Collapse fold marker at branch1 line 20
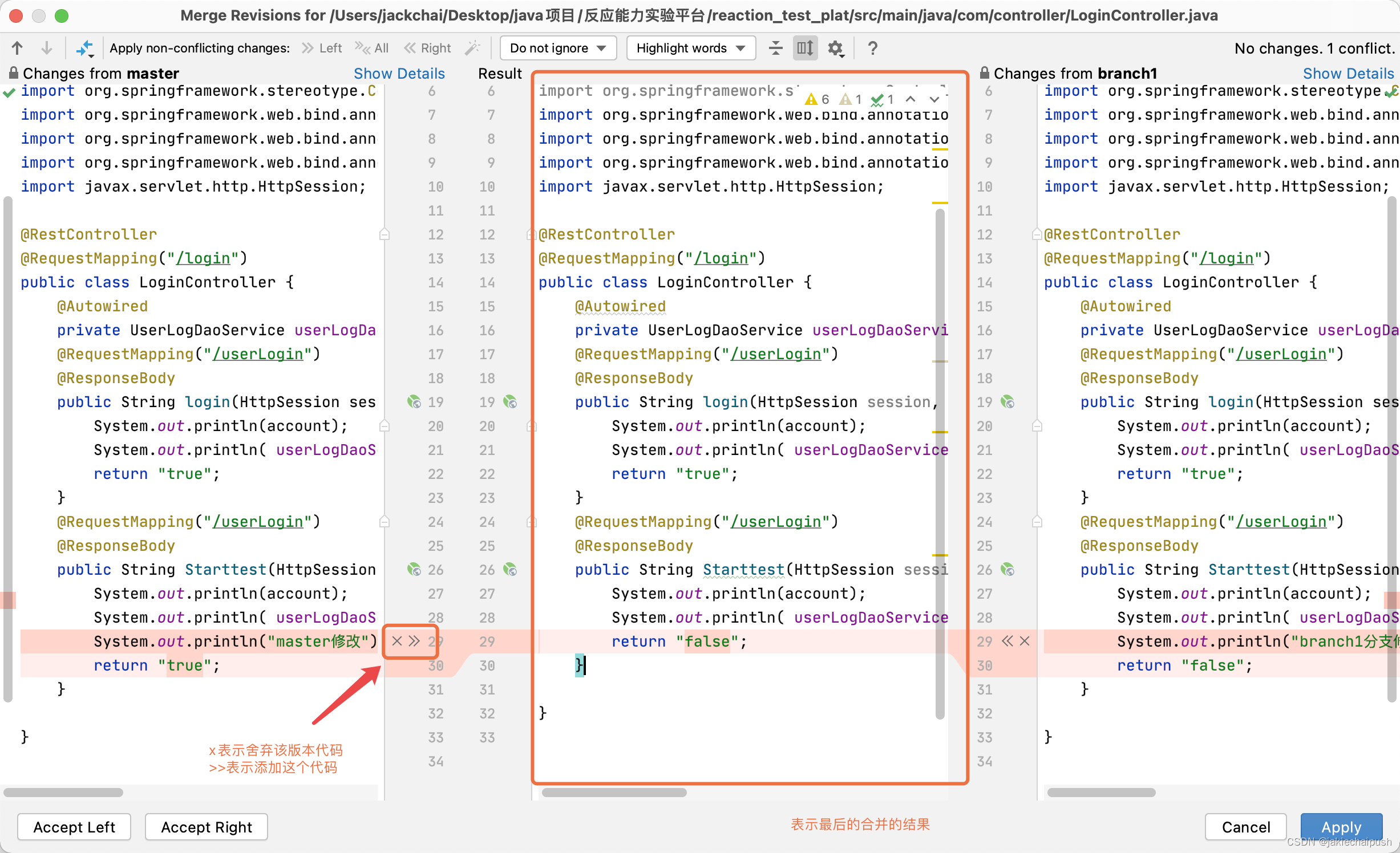This screenshot has width=1400, height=853. [x=1037, y=426]
